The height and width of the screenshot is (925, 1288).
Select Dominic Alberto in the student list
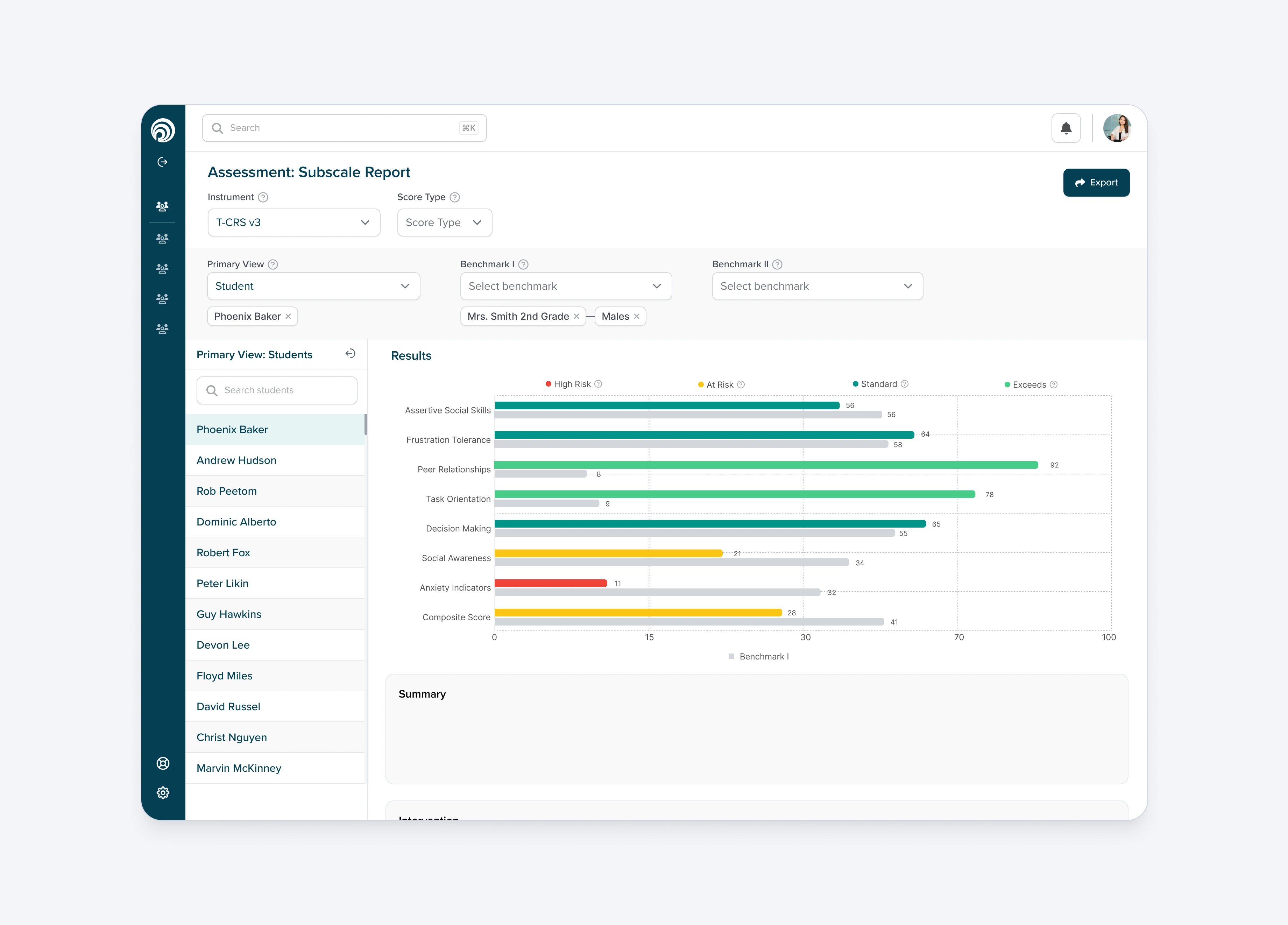tap(236, 522)
